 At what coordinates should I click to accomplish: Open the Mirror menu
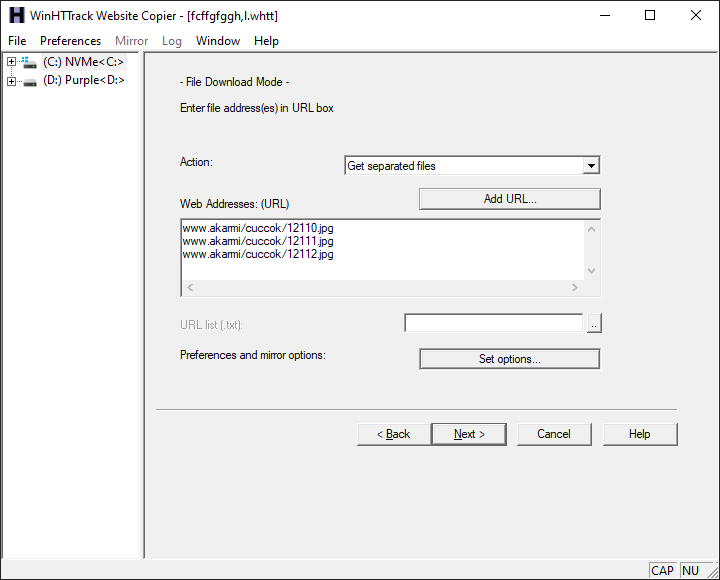pos(131,41)
